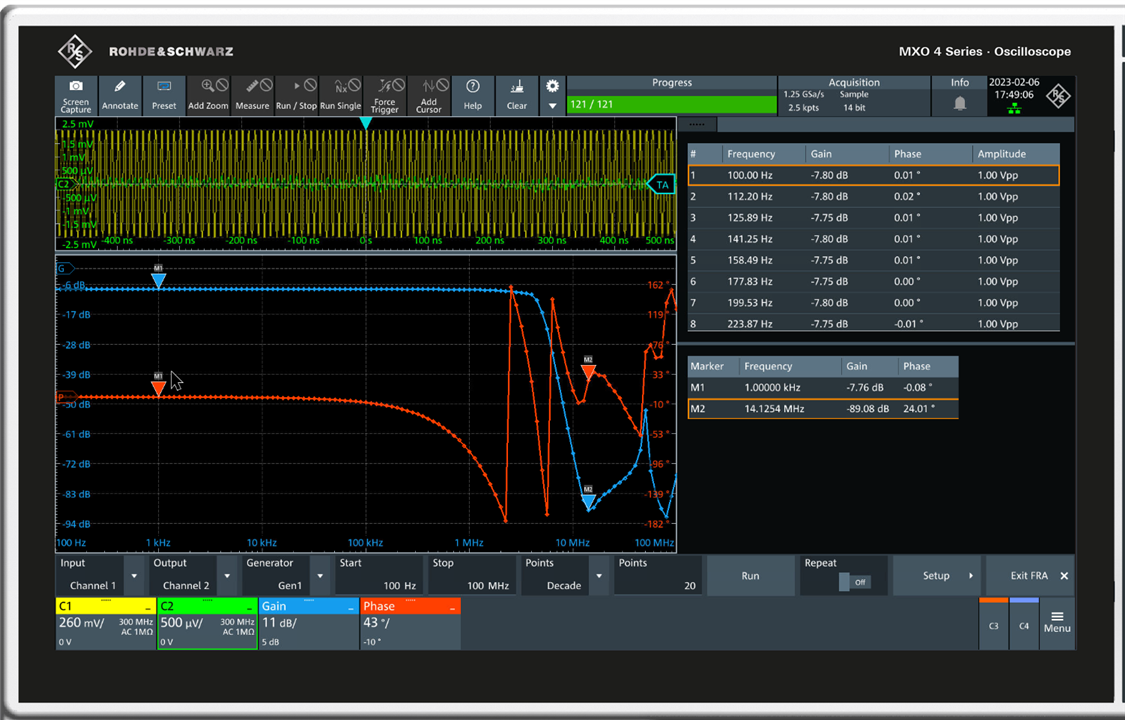Toggle the Repeat switch on
1125x720 pixels.
click(853, 582)
